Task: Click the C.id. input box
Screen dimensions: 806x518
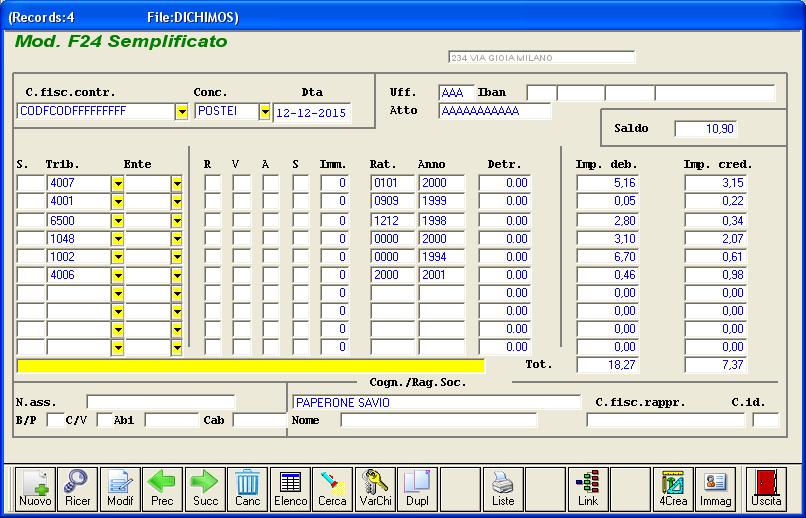Action: point(766,420)
